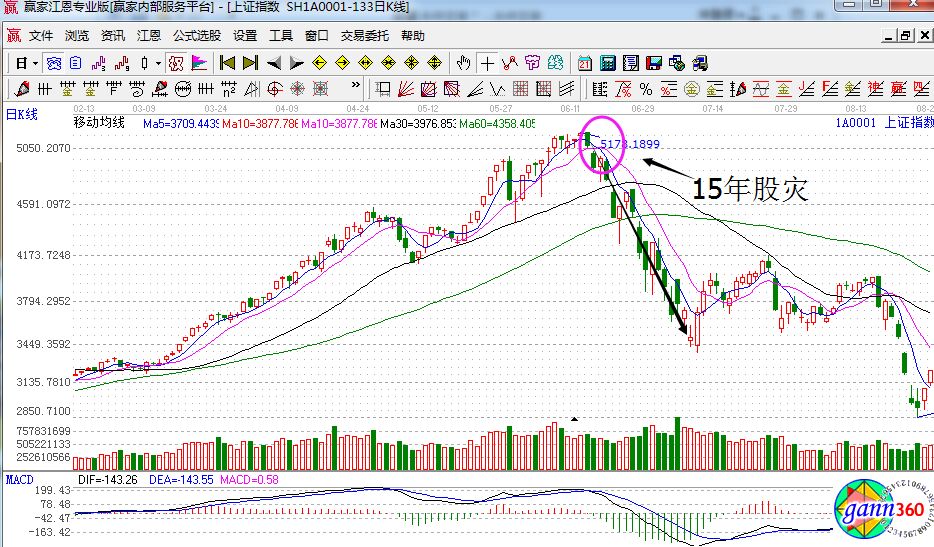Open the candlestick chart type dropdown arrow
The width and height of the screenshot is (934, 547).
point(158,63)
